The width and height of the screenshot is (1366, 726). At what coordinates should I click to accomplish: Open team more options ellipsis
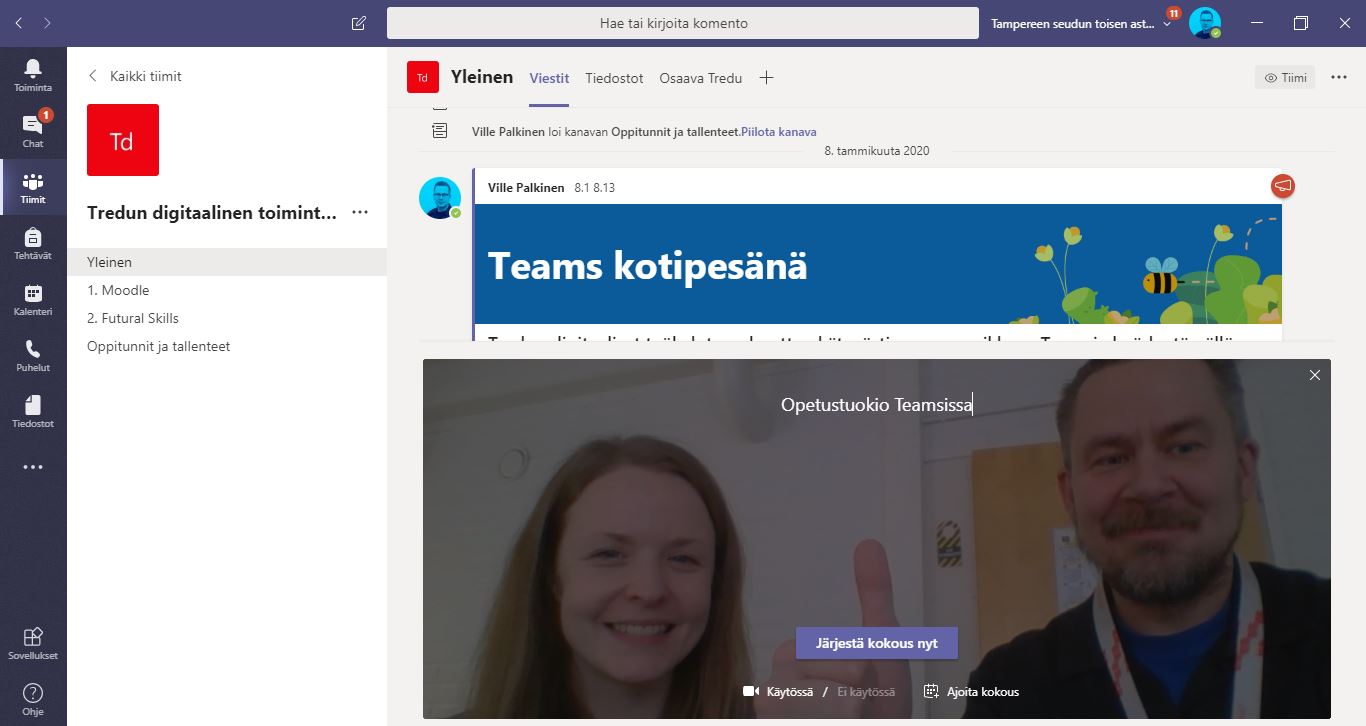point(361,212)
